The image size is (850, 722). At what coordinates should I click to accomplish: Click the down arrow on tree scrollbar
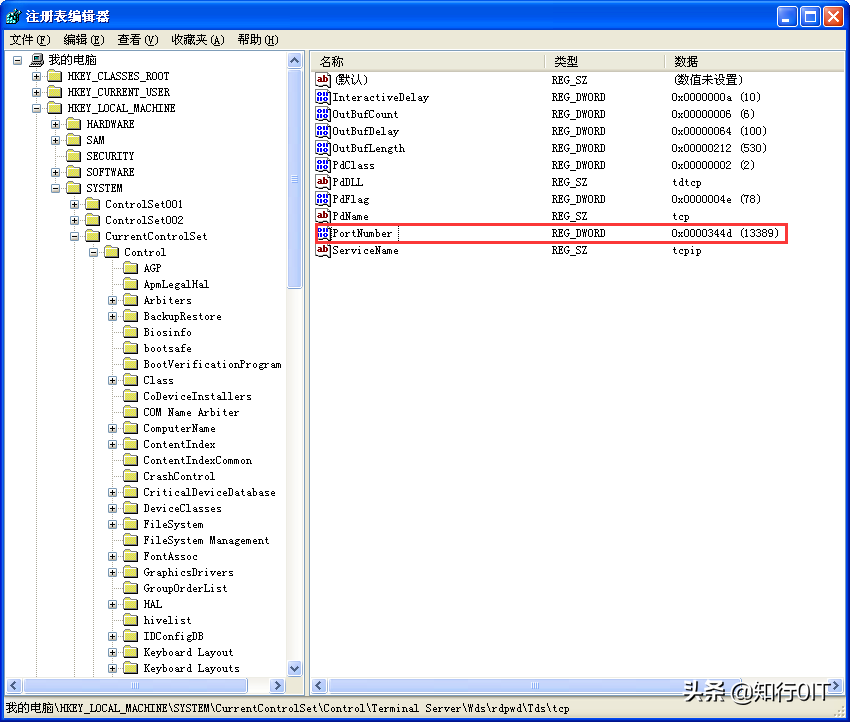[x=294, y=669]
